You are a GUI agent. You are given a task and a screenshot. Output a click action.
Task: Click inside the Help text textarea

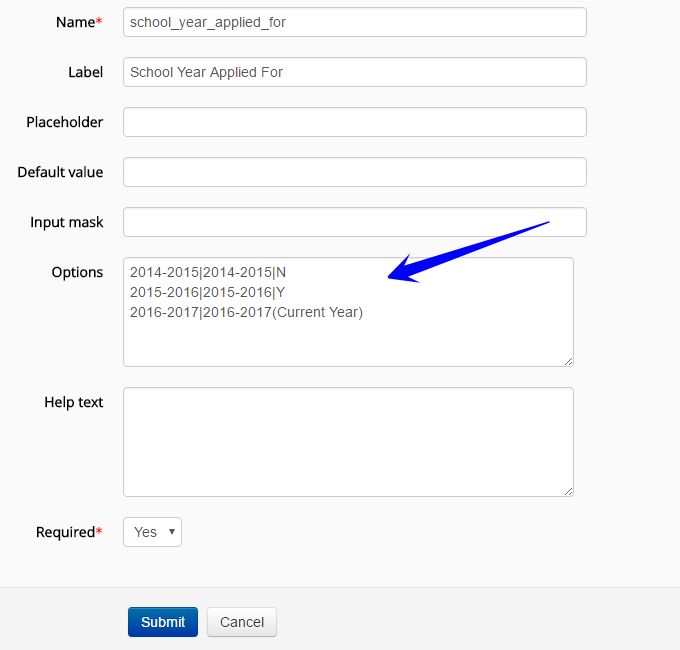click(348, 441)
